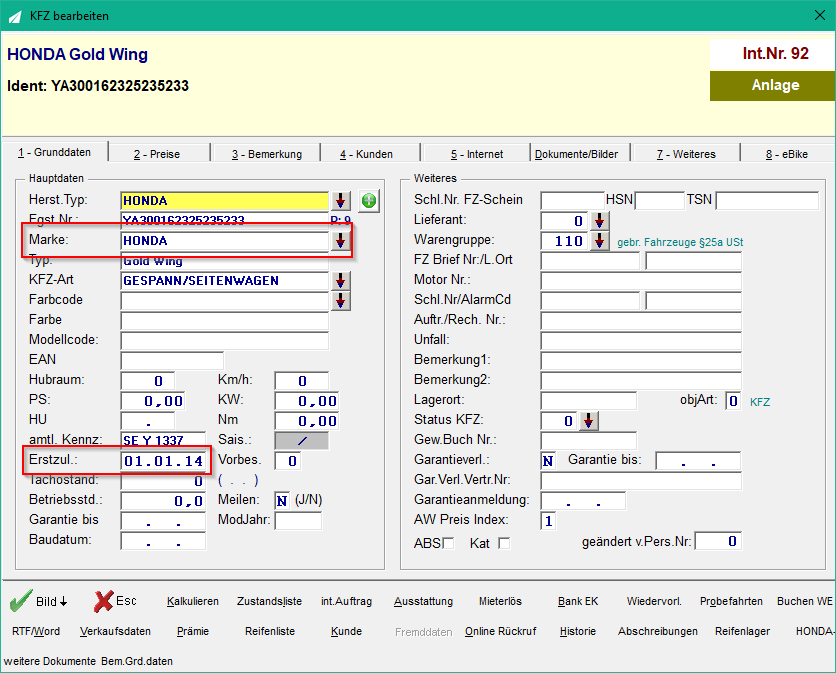Click the Mieterlös button
Viewport: 836px width, 673px height.
(x=500, y=601)
